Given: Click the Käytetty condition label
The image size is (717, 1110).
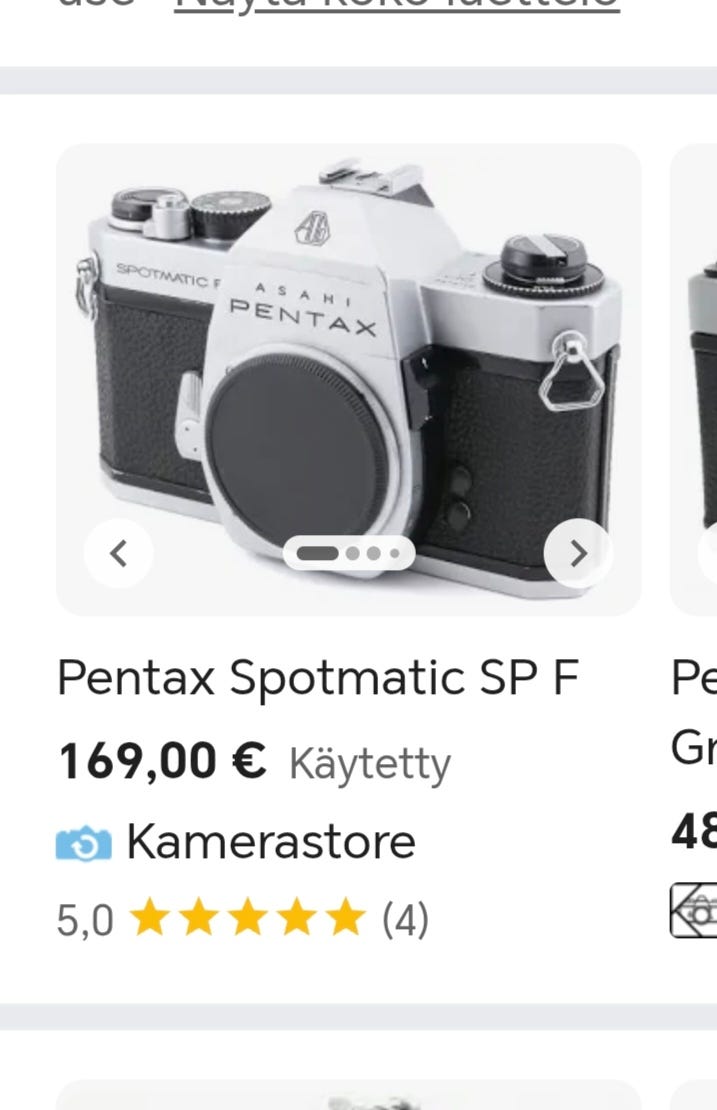Looking at the screenshot, I should (x=369, y=764).
